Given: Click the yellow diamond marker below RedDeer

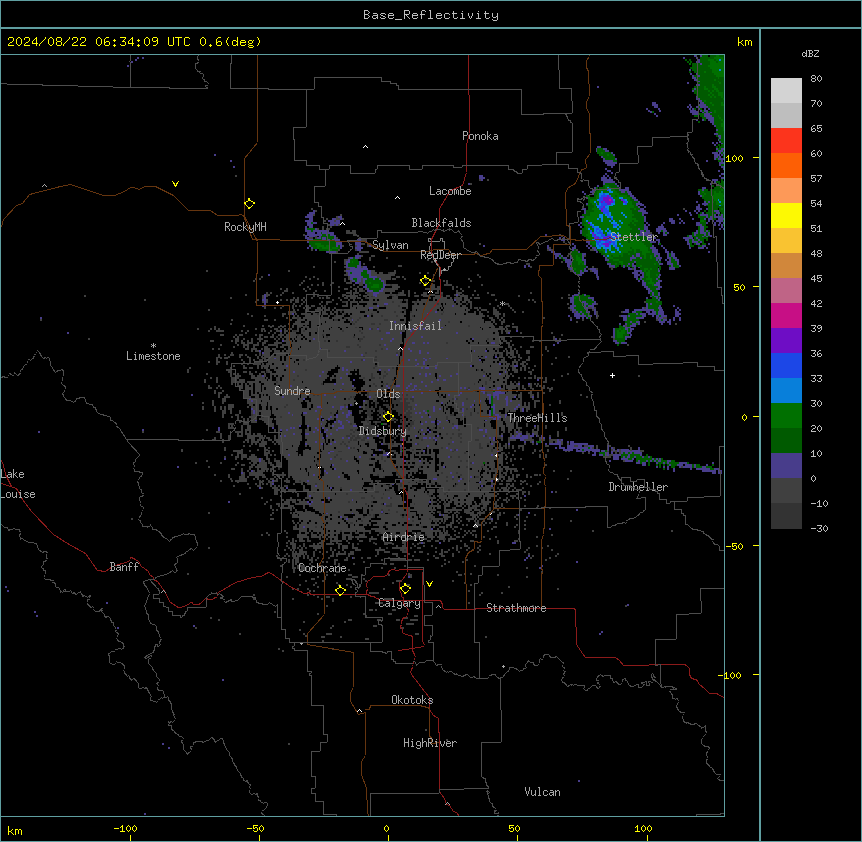Looking at the screenshot, I should tap(425, 281).
